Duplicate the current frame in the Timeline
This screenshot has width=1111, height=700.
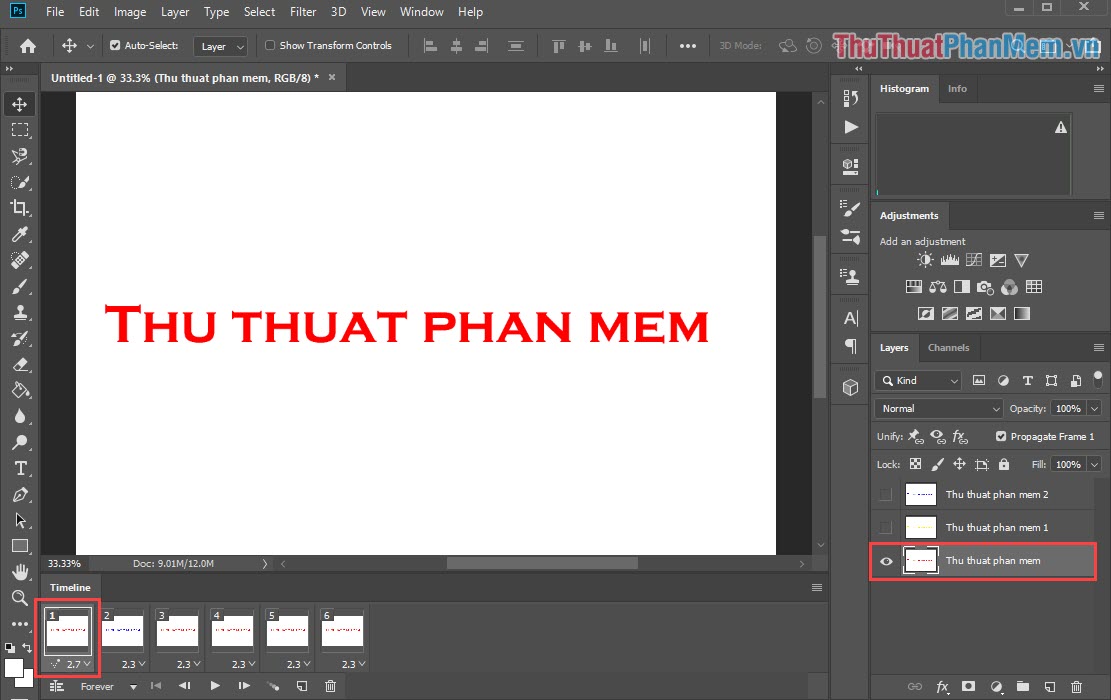click(301, 686)
